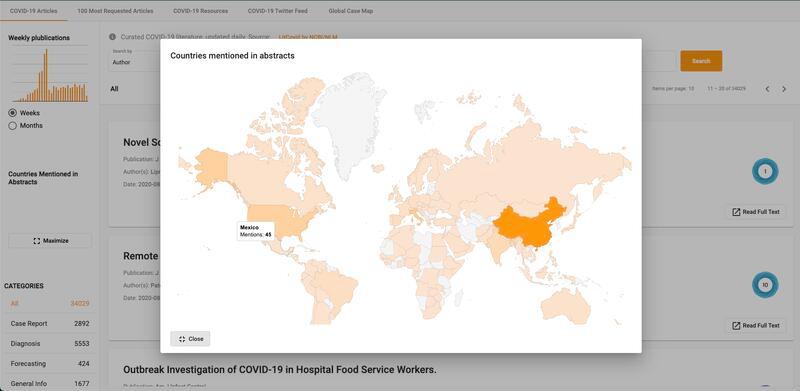Go to next page of results
This screenshot has width=800, height=391.
[784, 89]
